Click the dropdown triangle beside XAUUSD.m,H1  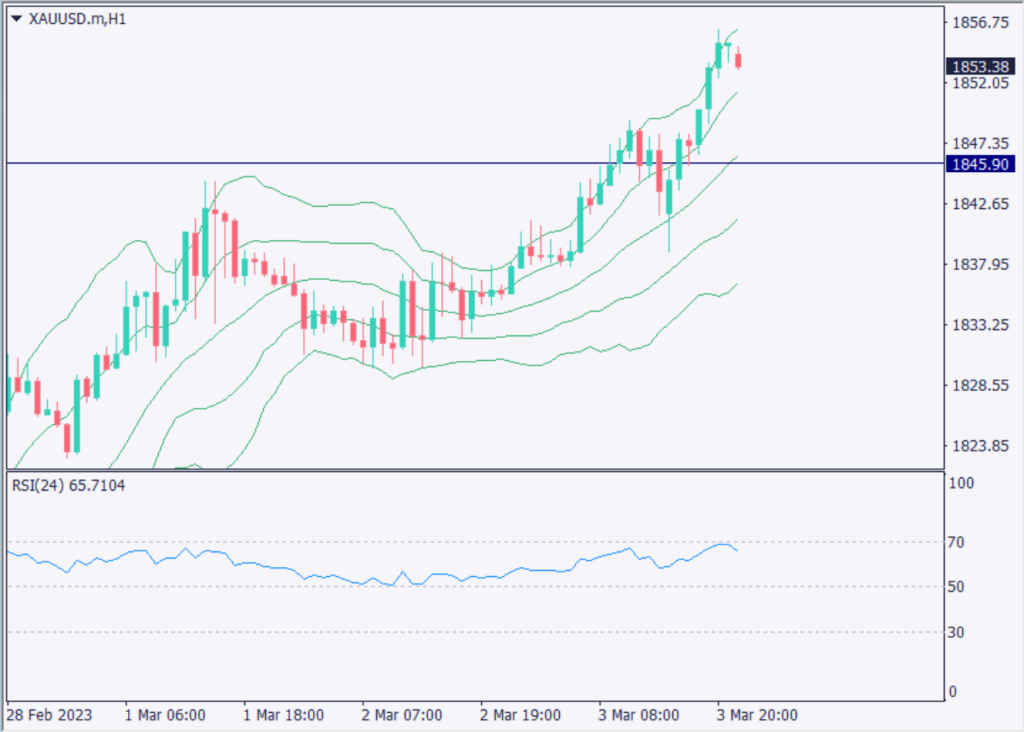16,19
